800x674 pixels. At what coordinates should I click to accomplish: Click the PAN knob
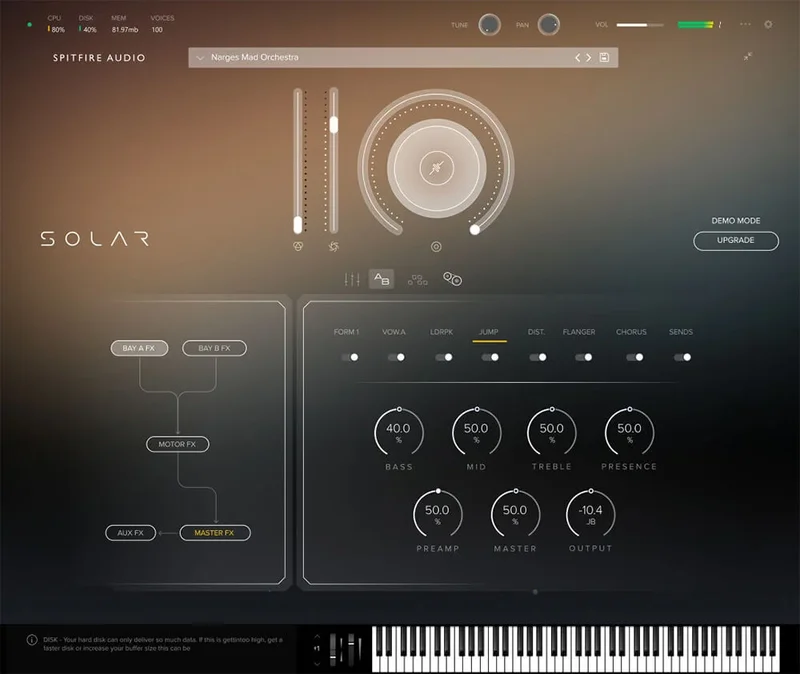coord(548,24)
